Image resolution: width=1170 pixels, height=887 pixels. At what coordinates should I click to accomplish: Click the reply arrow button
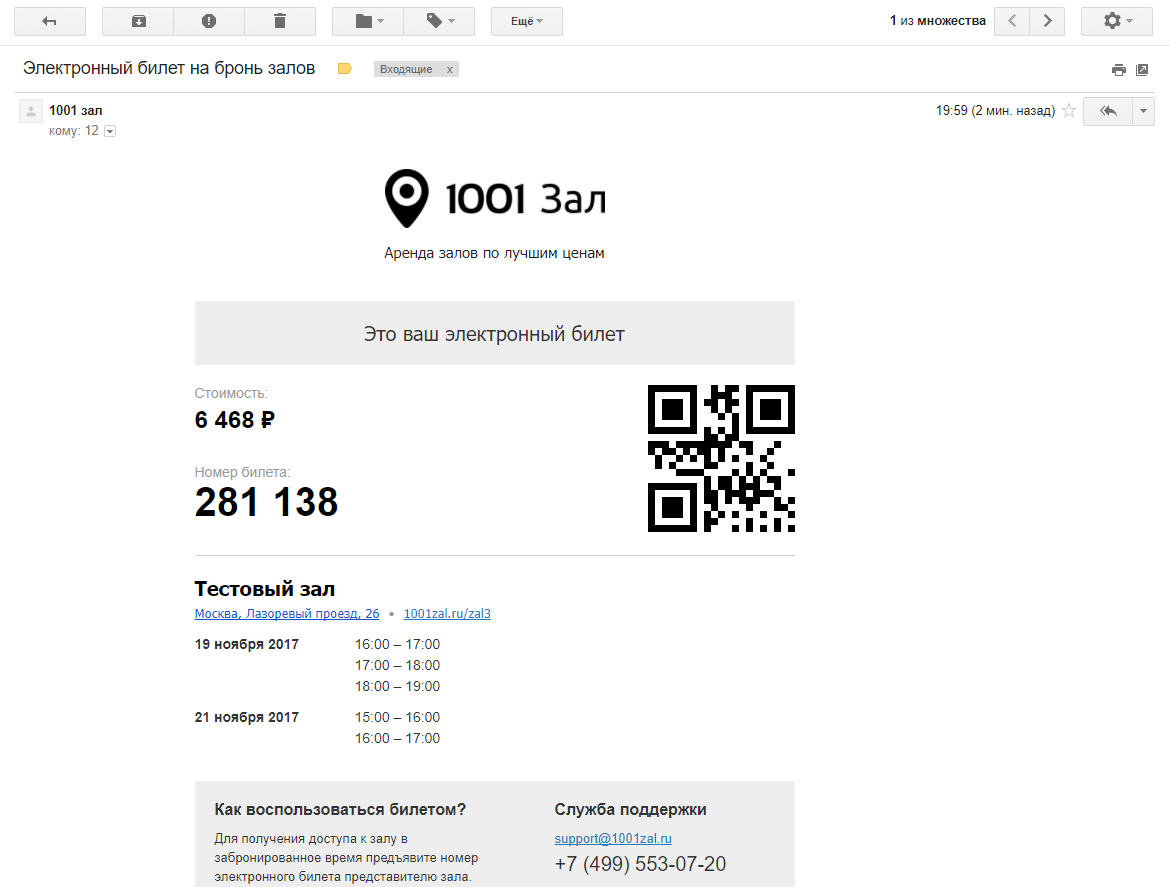(x=1108, y=111)
